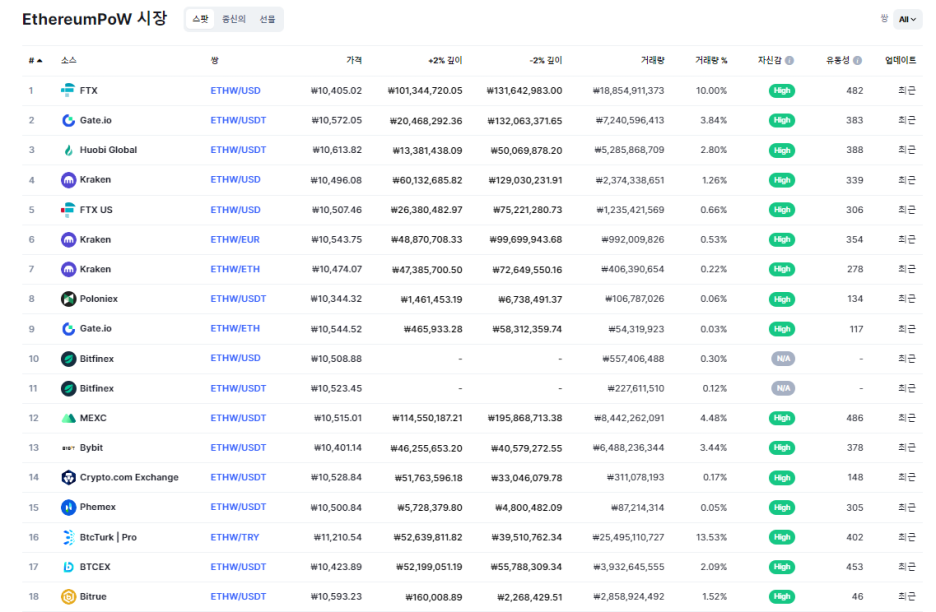
Task: Open ETHW/USD pair link for FTX
Action: 235,91
